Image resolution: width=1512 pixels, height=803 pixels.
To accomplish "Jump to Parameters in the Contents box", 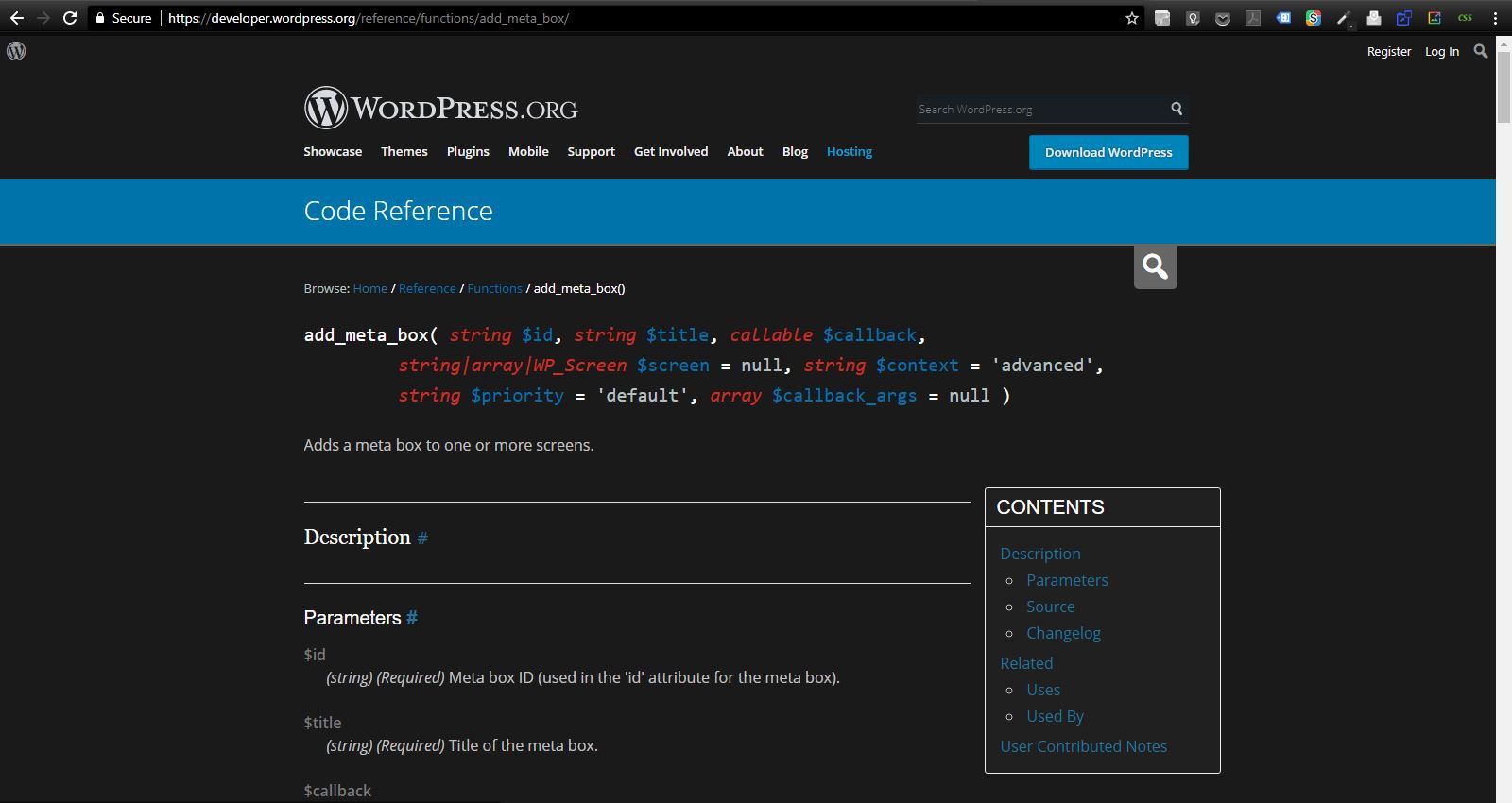I will (x=1067, y=580).
